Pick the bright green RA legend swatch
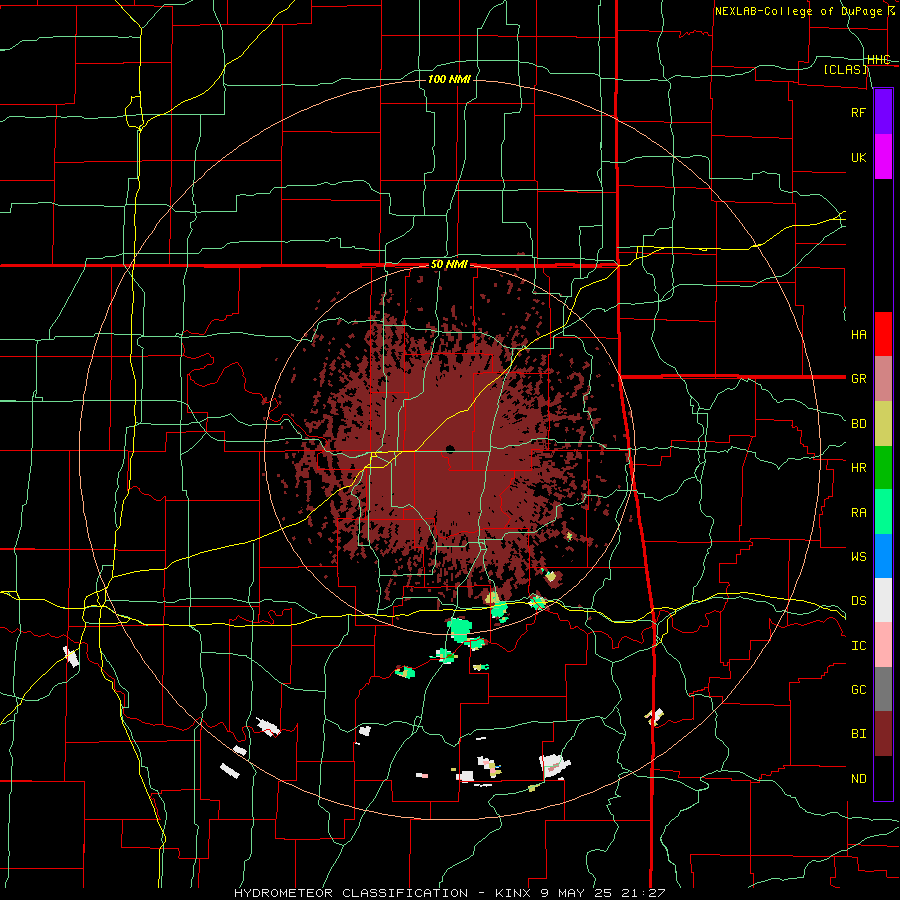The image size is (900, 900). (883, 512)
